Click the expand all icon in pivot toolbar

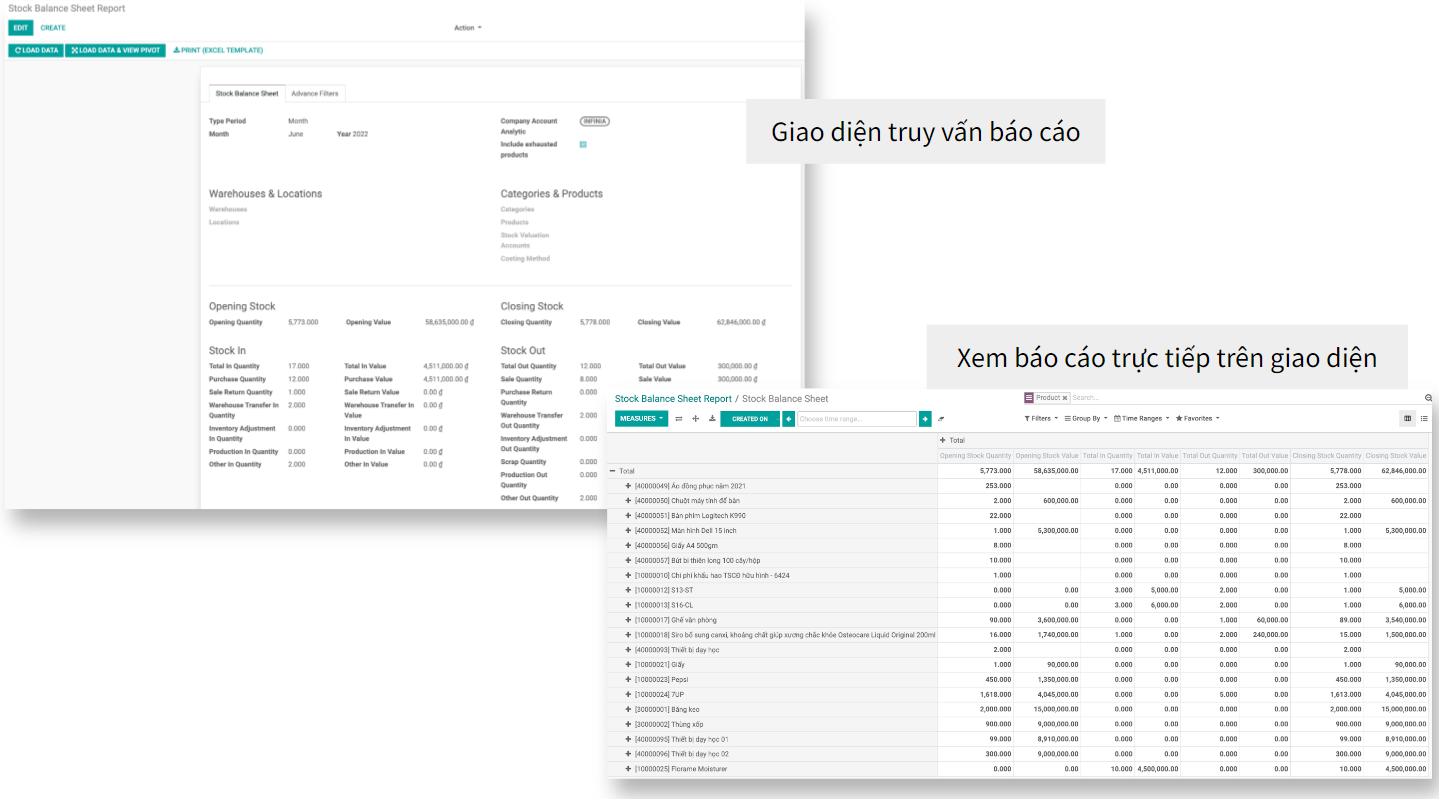coord(695,419)
